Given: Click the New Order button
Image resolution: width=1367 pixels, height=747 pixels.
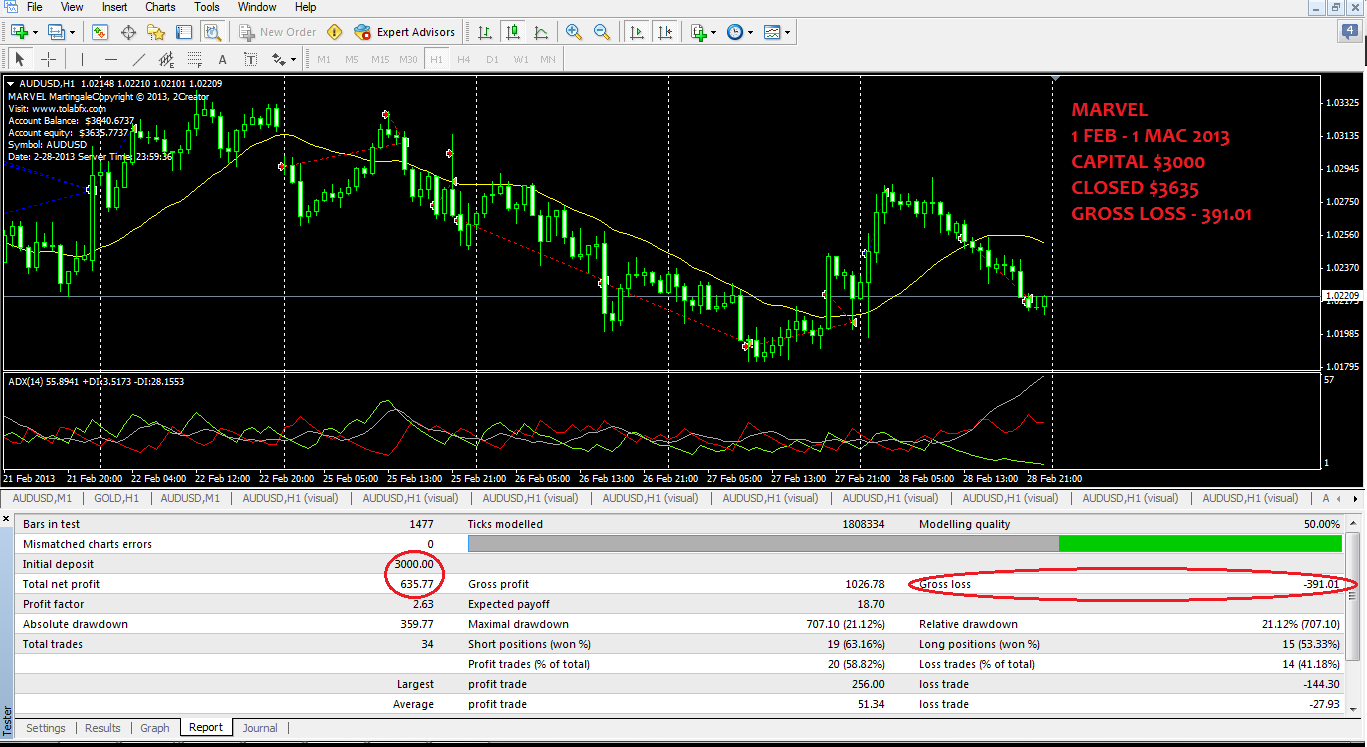Looking at the screenshot, I should coord(278,32).
